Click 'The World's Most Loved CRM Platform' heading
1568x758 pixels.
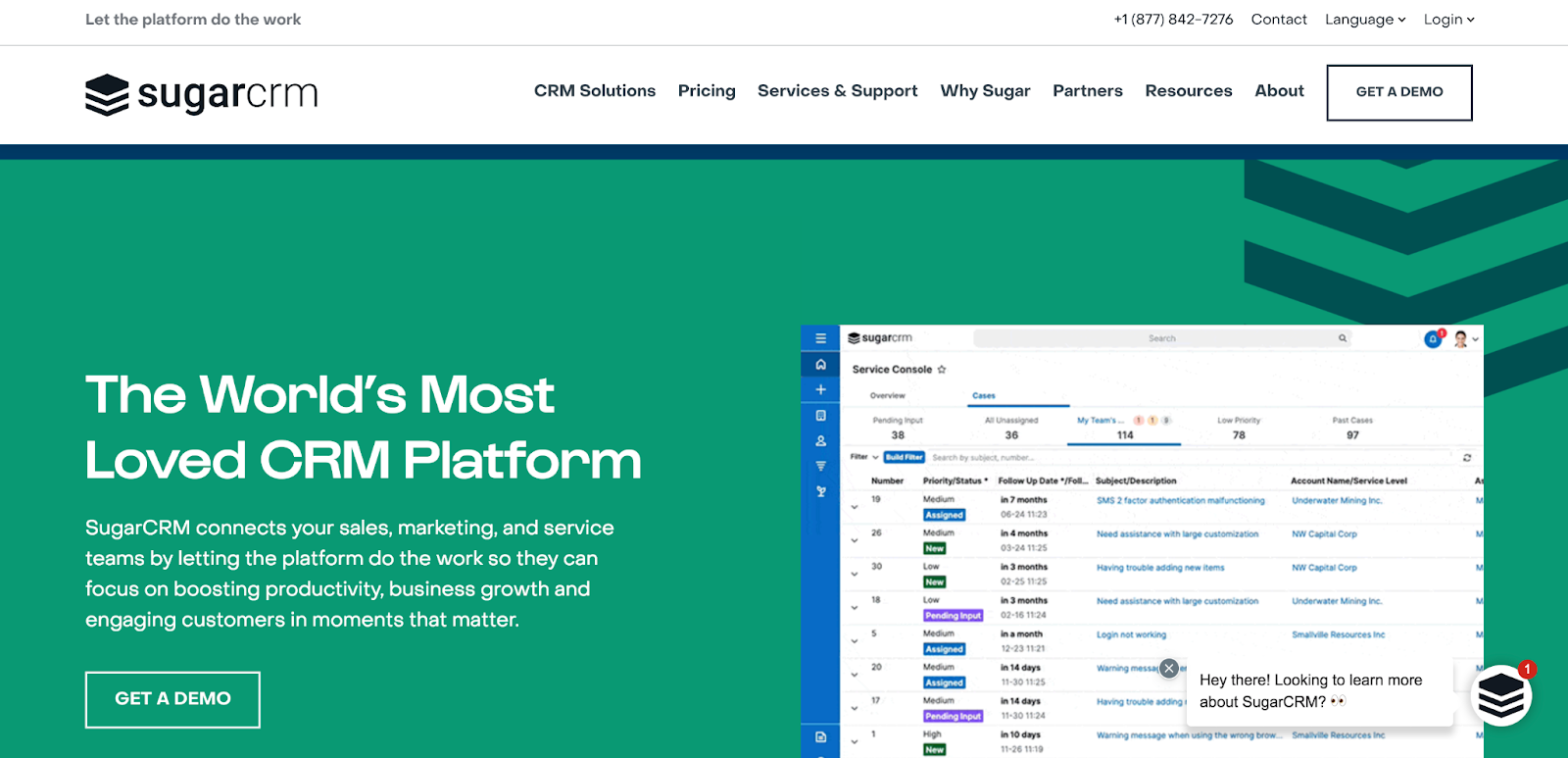click(364, 427)
